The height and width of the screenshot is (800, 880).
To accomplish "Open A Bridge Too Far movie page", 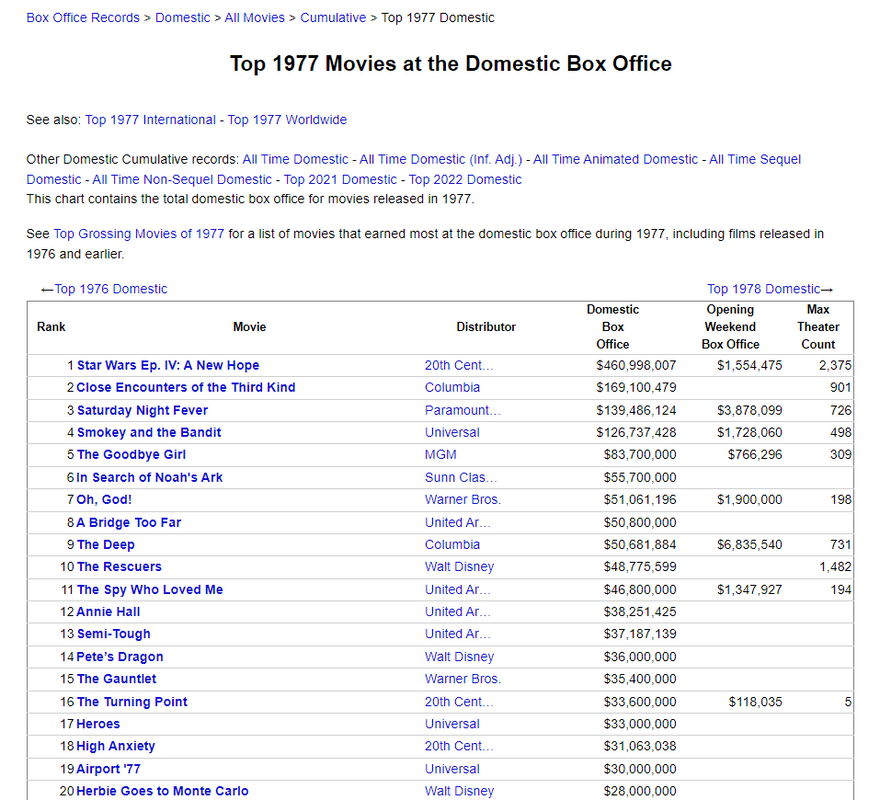I will (129, 523).
